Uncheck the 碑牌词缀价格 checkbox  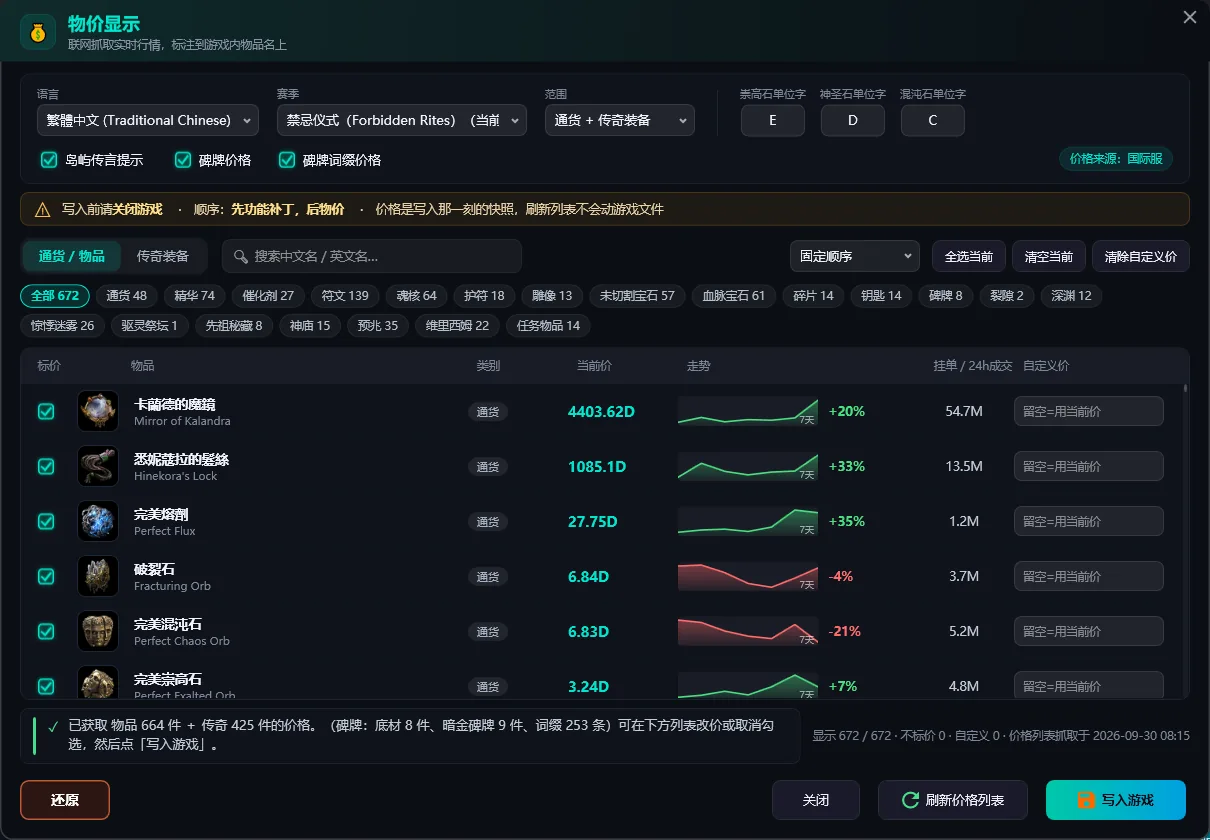coord(286,160)
